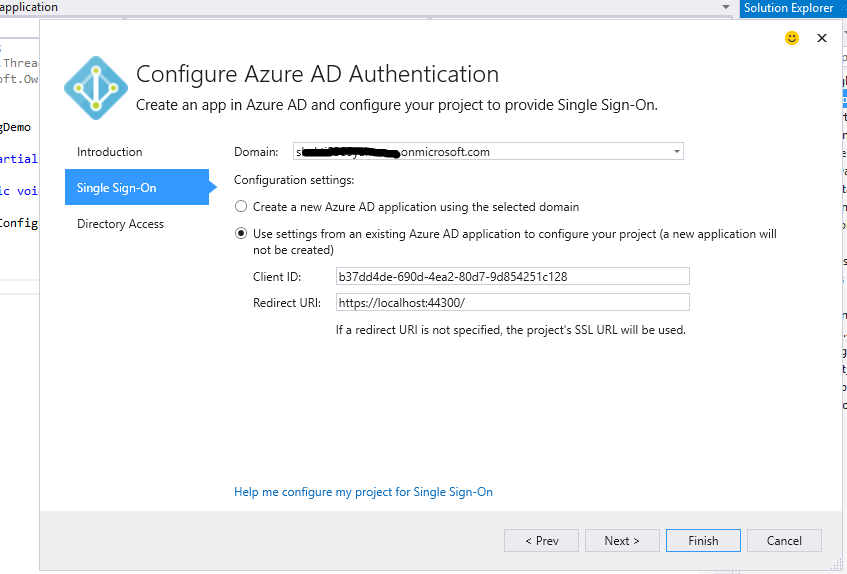Expand the Domain dropdown list

[677, 152]
